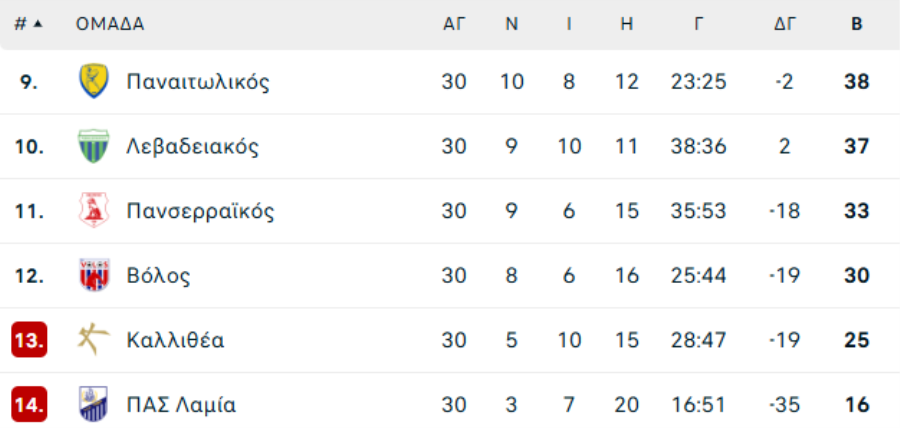This screenshot has height=428, width=900.
Task: Open the Παναιτωλικός team name link
Action: point(197,81)
